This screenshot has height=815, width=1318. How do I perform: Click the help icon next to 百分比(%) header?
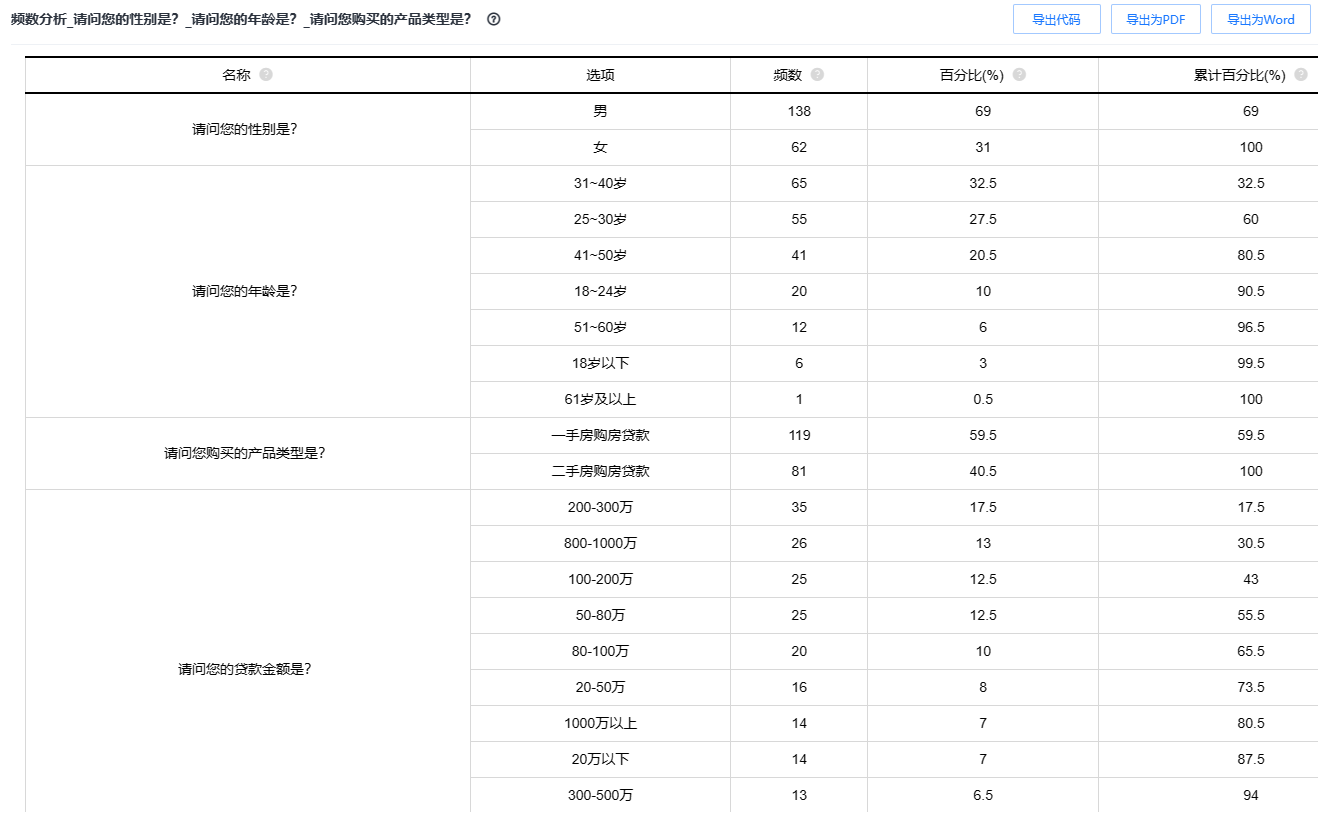point(1019,75)
